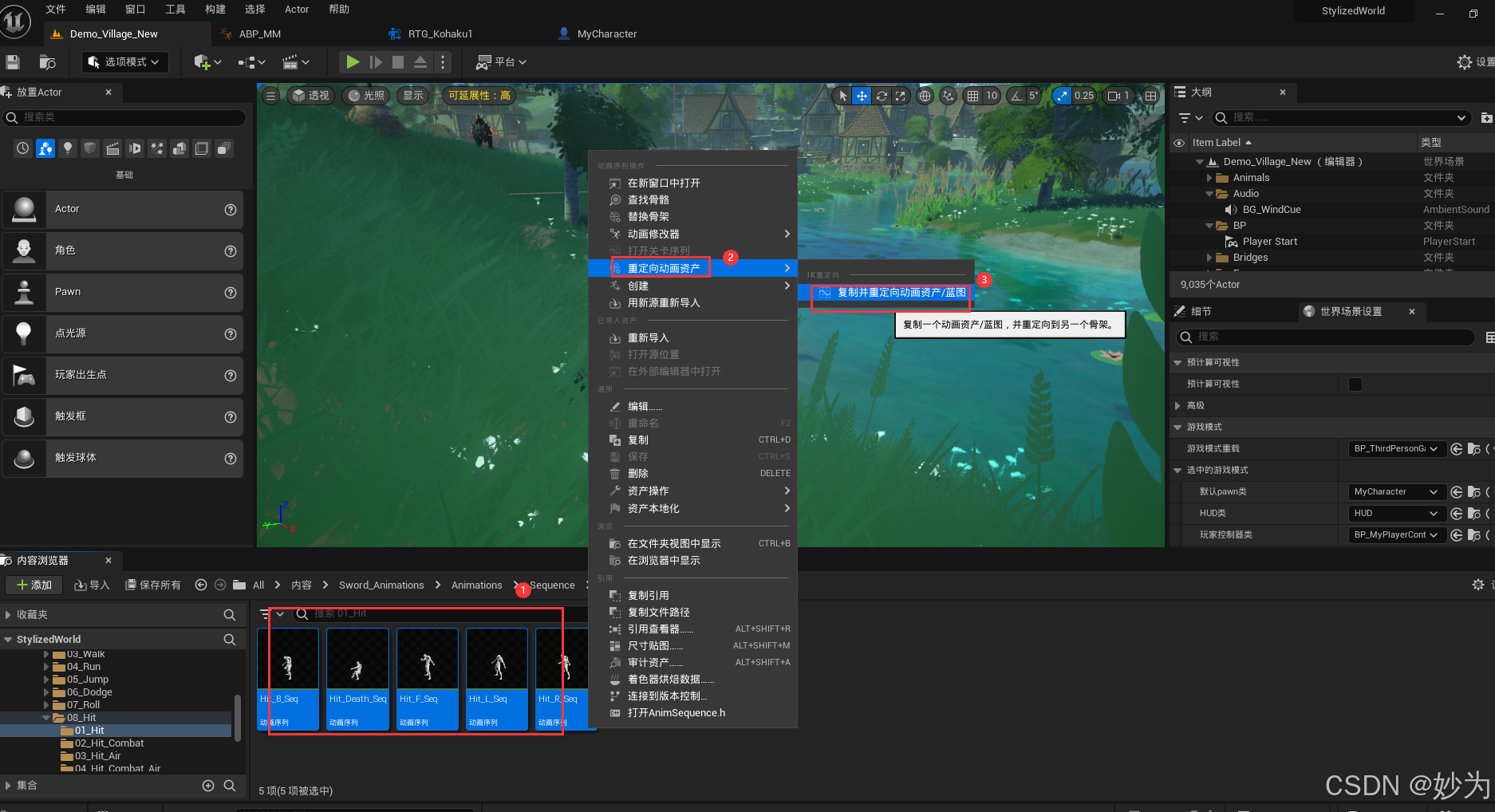Open play options three-dot menu
The image size is (1495, 812).
click(x=443, y=61)
